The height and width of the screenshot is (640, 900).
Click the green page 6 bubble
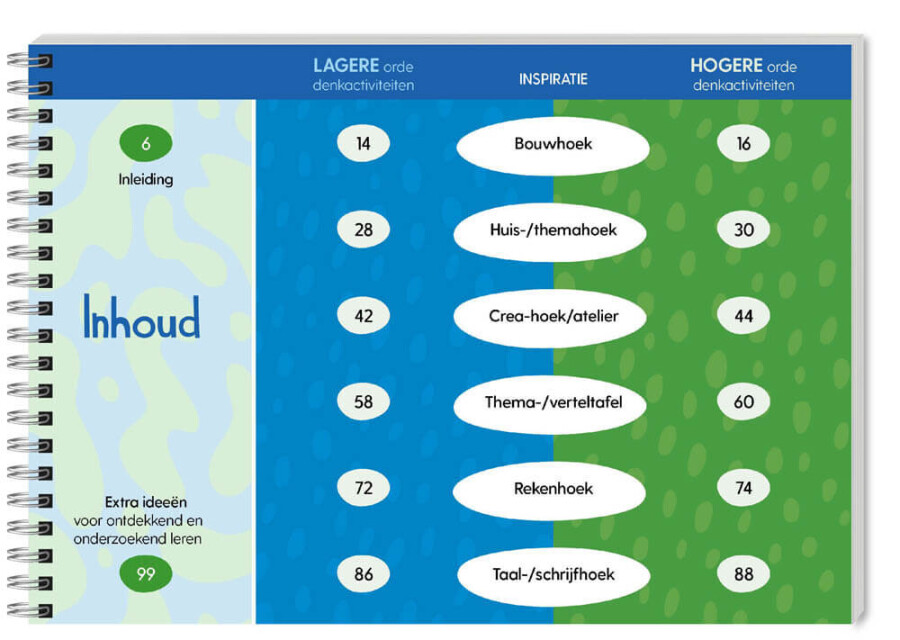coord(145,144)
